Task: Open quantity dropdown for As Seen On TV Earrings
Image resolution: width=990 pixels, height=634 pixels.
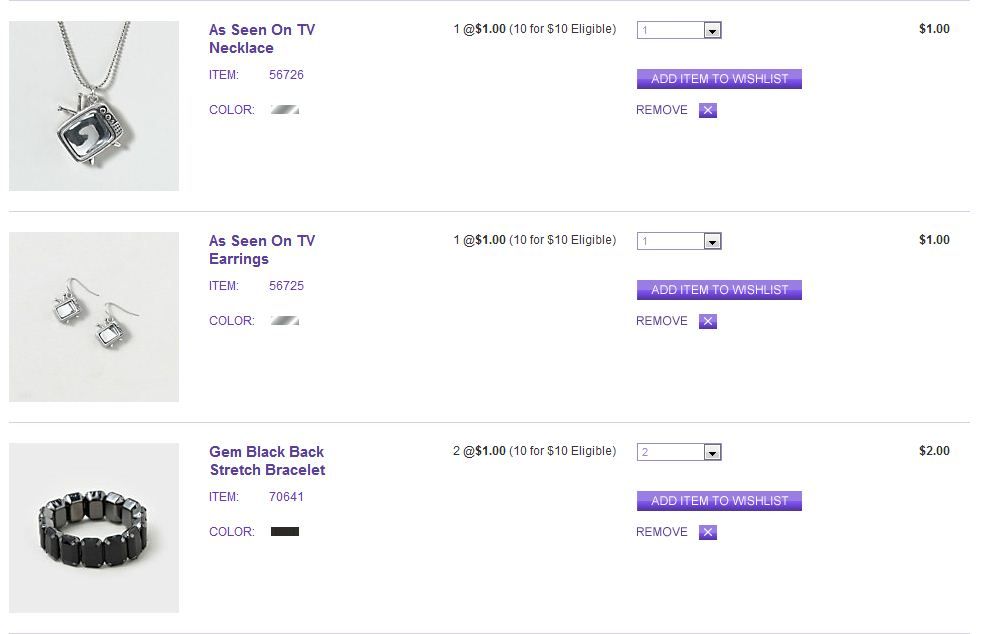Action: click(x=712, y=242)
